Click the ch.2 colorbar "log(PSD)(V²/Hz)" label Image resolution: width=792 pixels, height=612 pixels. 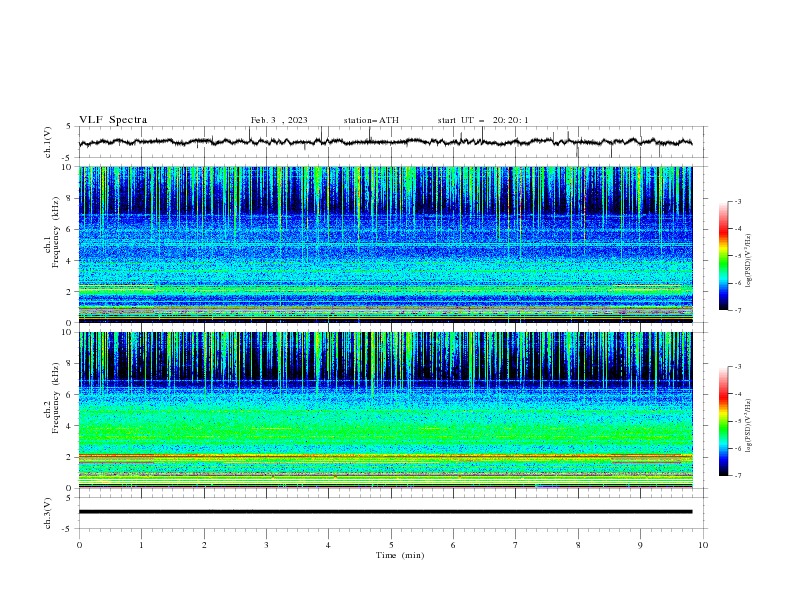coord(749,426)
